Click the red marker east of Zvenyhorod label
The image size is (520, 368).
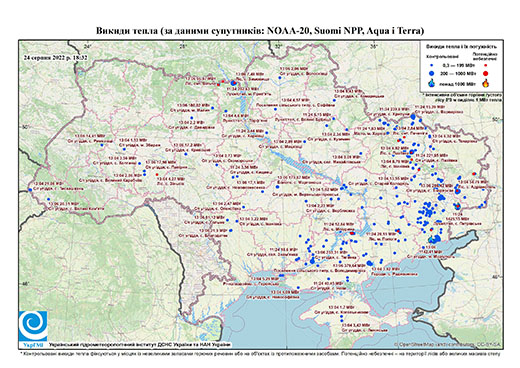coord(157,175)
